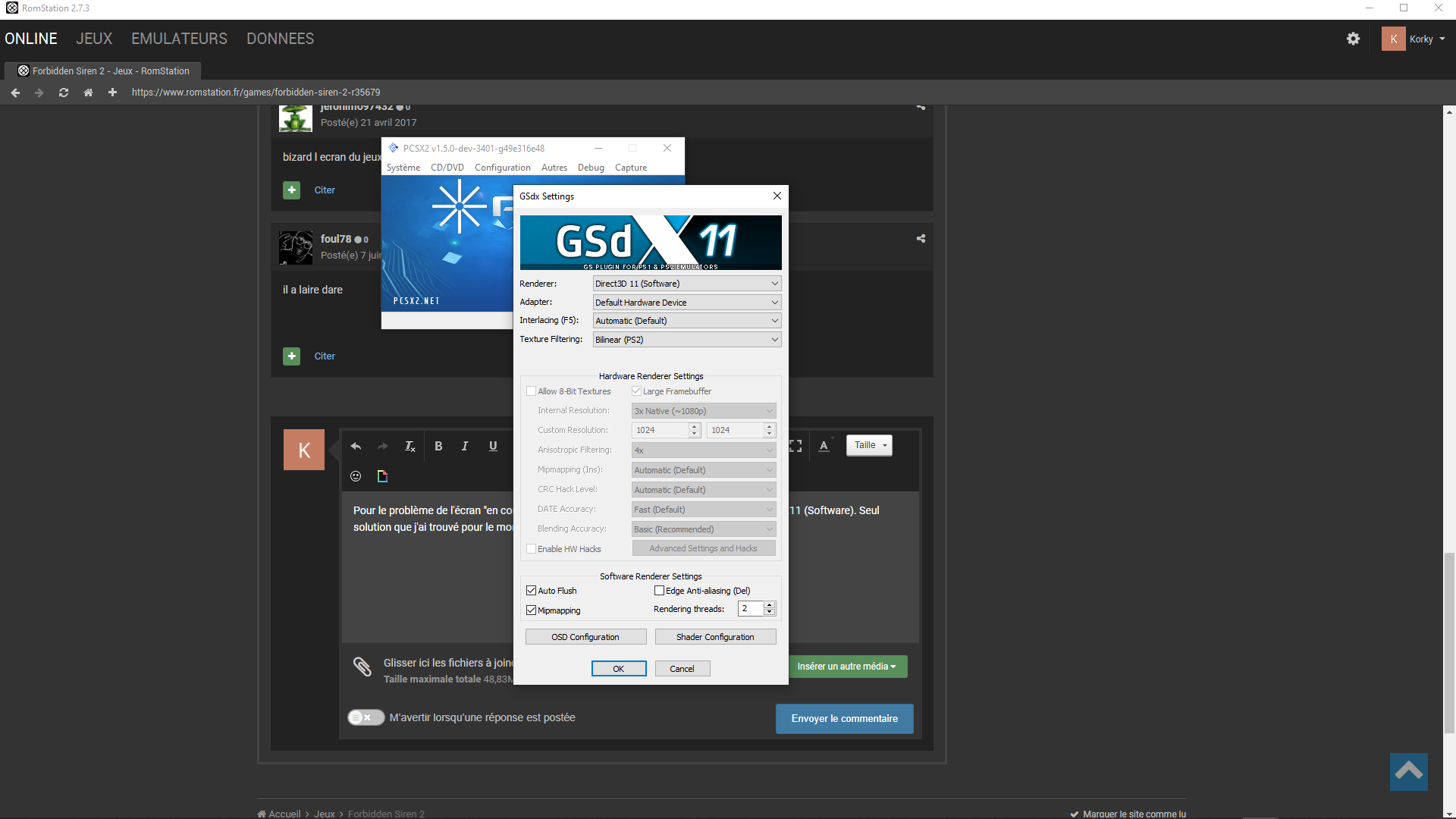Uncheck the Auto Flush checkbox
This screenshot has width=1456, height=819.
(x=532, y=591)
